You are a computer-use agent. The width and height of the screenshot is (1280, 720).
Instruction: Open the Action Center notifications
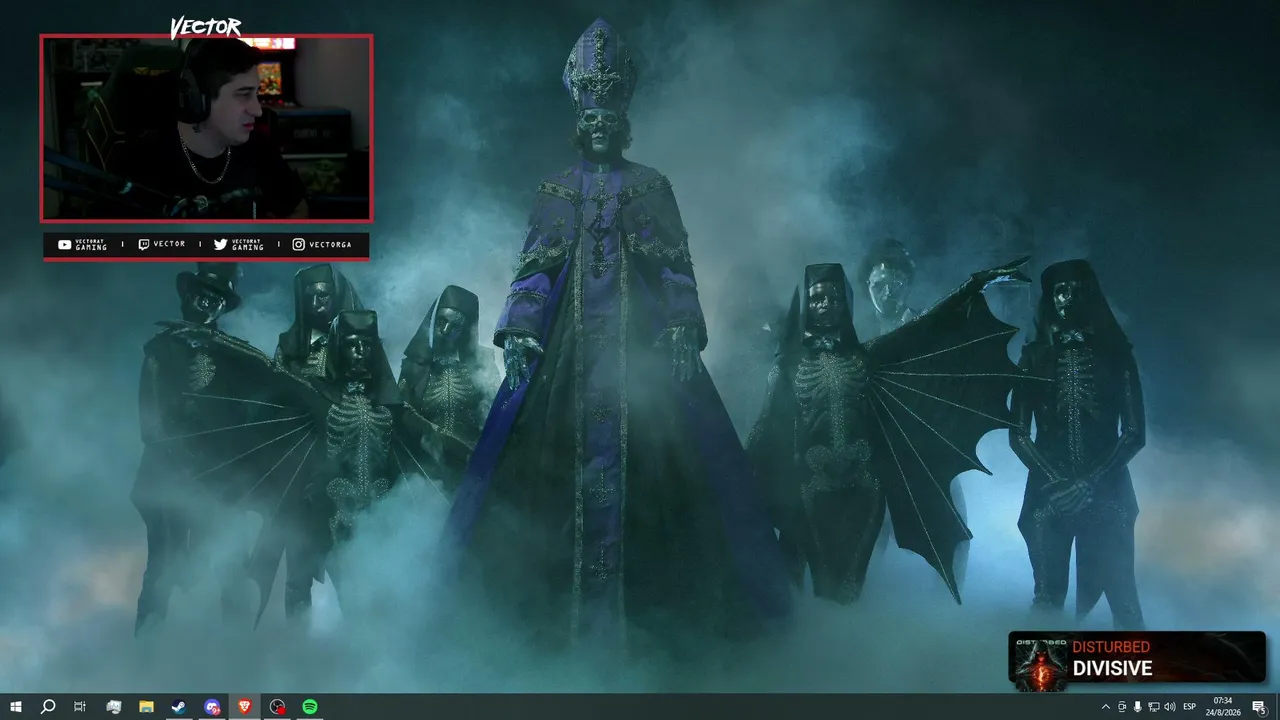[1259, 707]
